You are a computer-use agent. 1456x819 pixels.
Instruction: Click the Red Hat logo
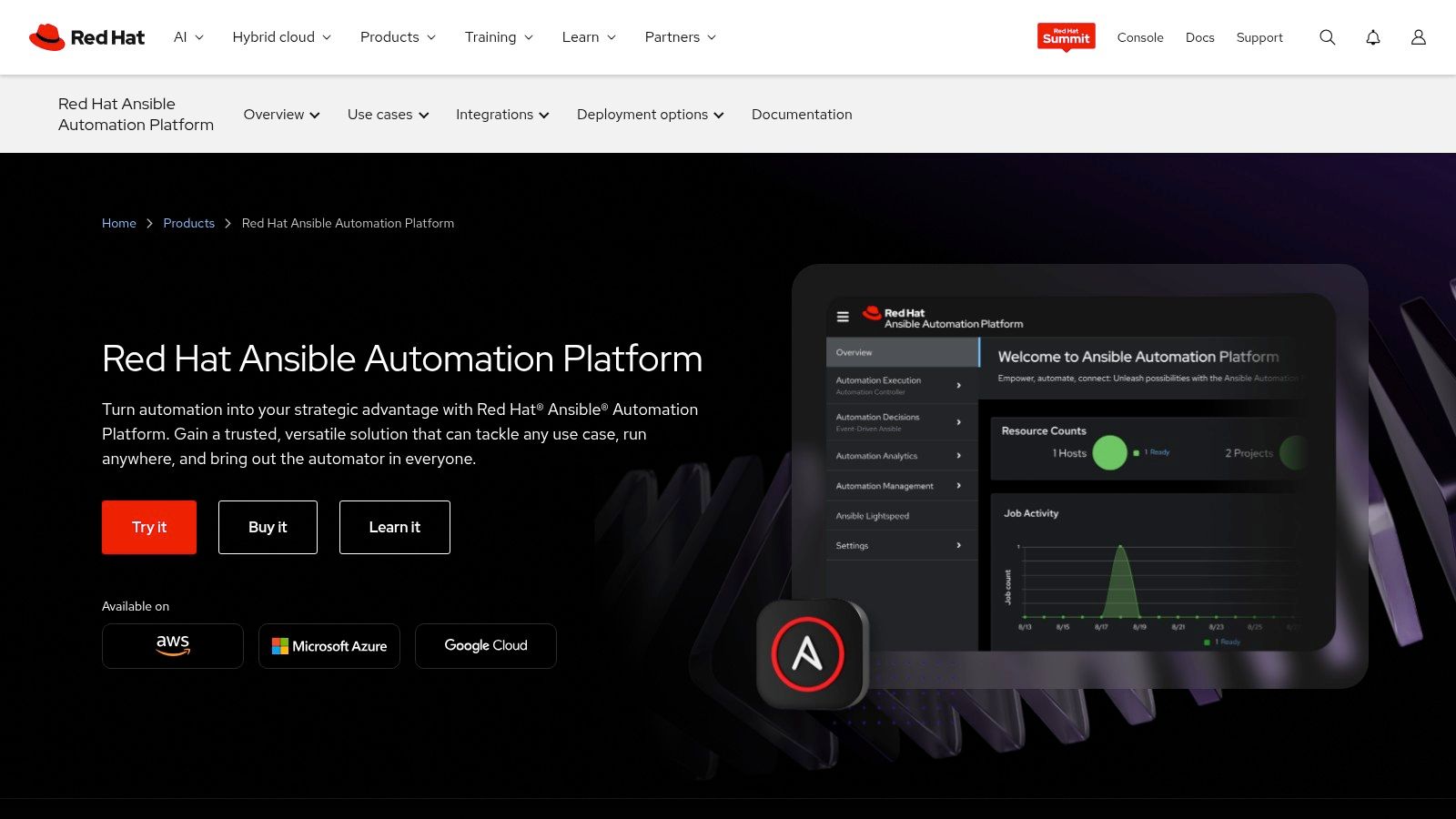pyautogui.click(x=87, y=37)
